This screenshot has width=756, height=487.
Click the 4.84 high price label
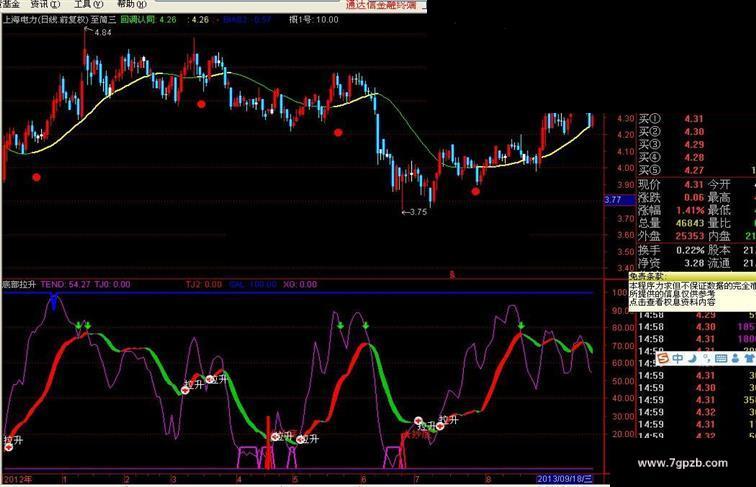pyautogui.click(x=103, y=32)
